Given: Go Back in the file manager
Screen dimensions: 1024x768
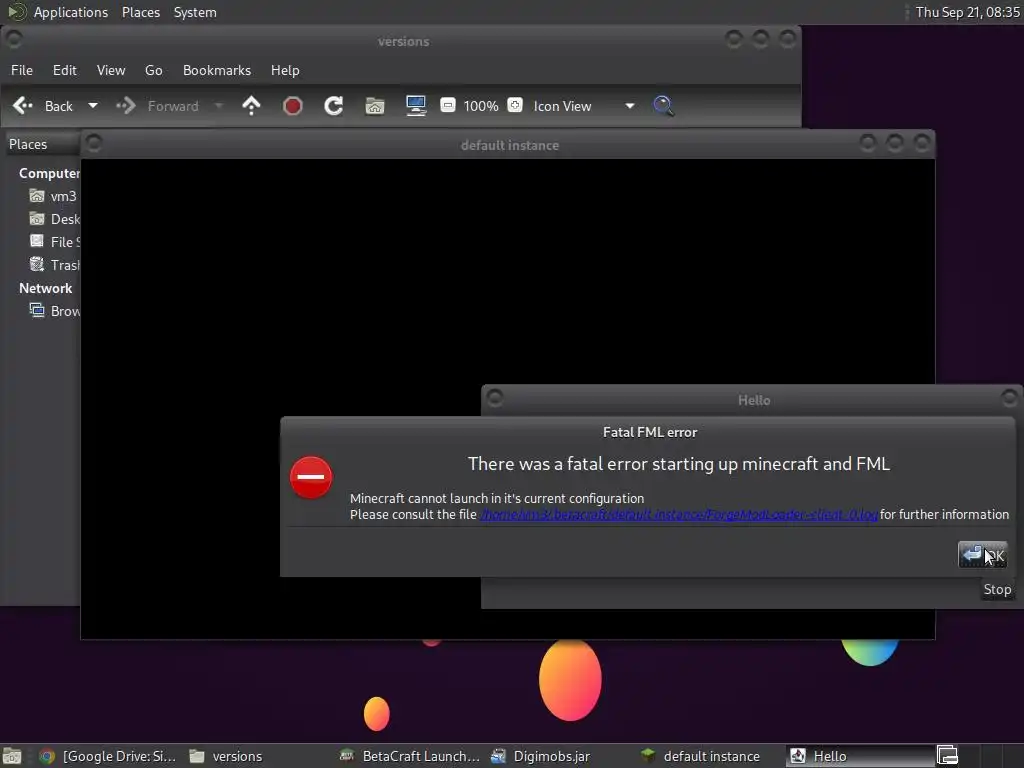Looking at the screenshot, I should (x=43, y=106).
